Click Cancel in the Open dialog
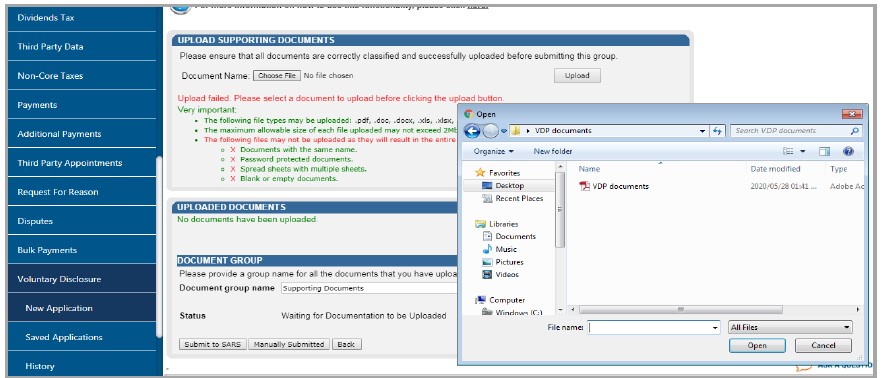Viewport: 885px width, 378px height. pos(823,346)
